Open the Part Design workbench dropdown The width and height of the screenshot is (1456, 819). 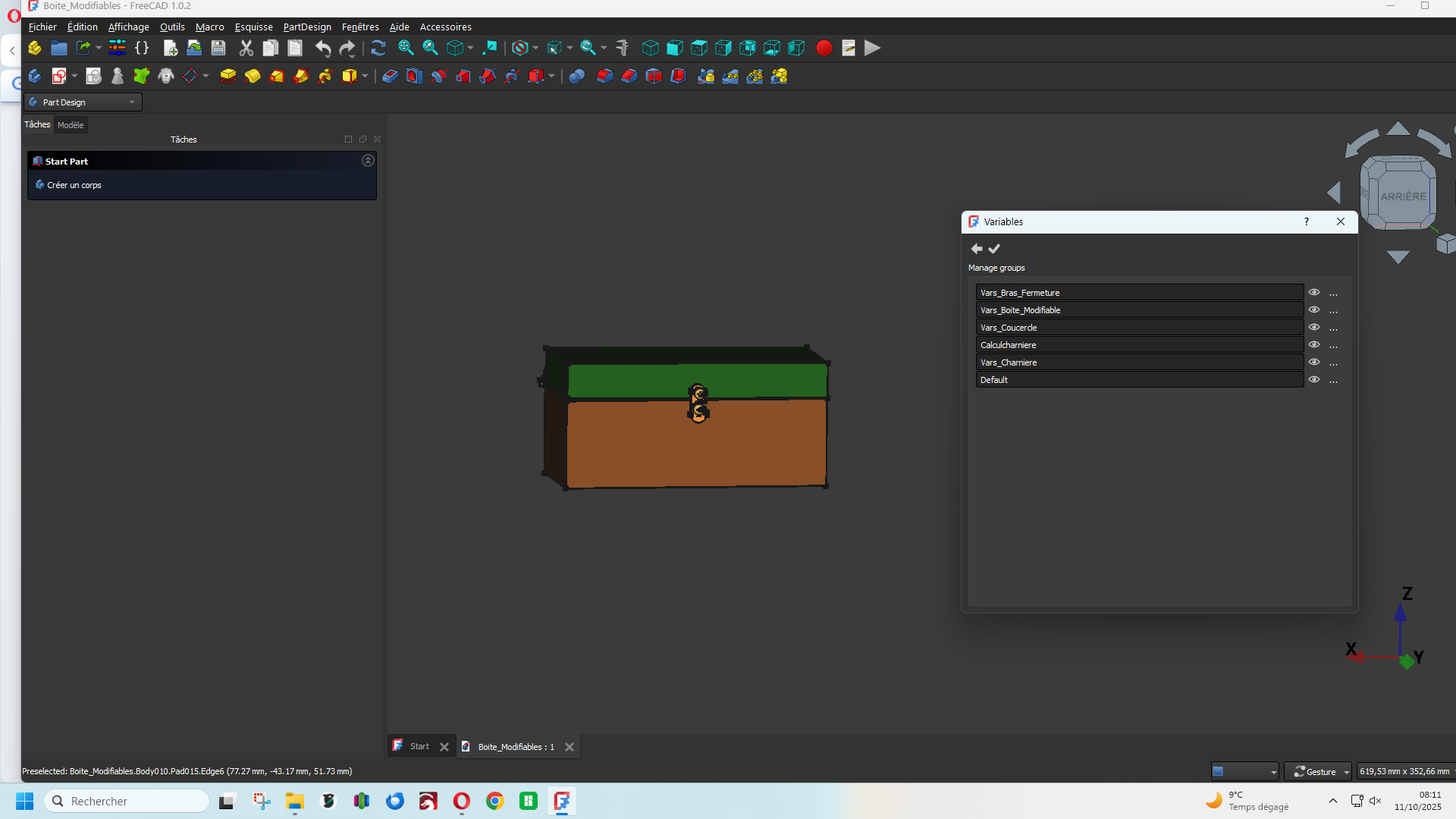click(83, 102)
